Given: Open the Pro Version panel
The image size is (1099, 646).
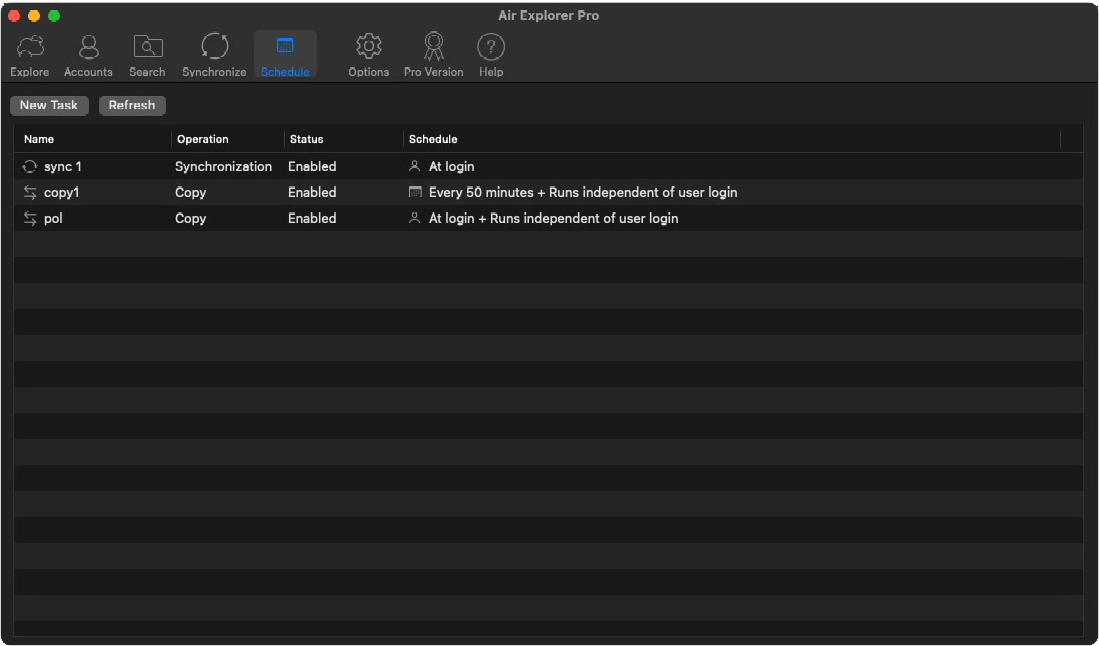Looking at the screenshot, I should pyautogui.click(x=433, y=54).
